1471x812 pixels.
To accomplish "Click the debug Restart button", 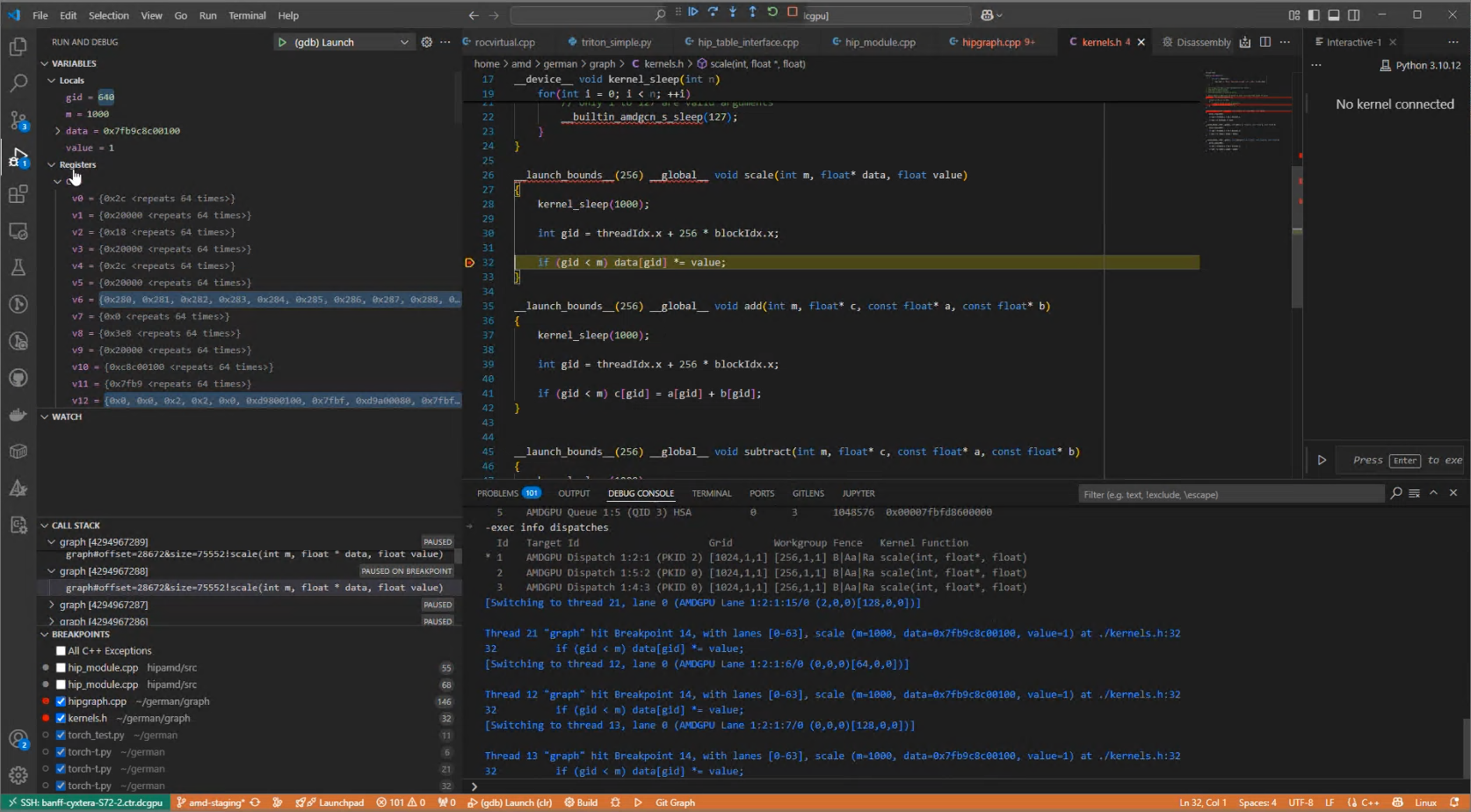I will [772, 12].
